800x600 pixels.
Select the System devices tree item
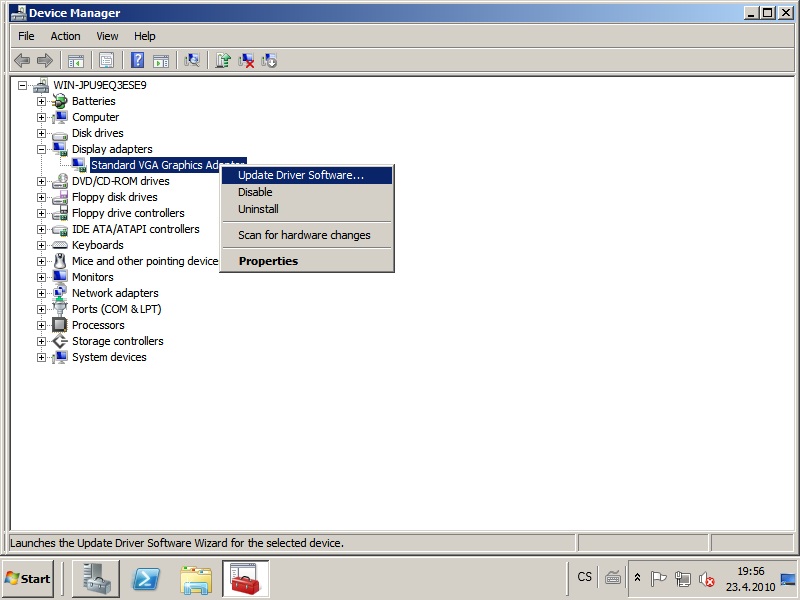(x=109, y=357)
